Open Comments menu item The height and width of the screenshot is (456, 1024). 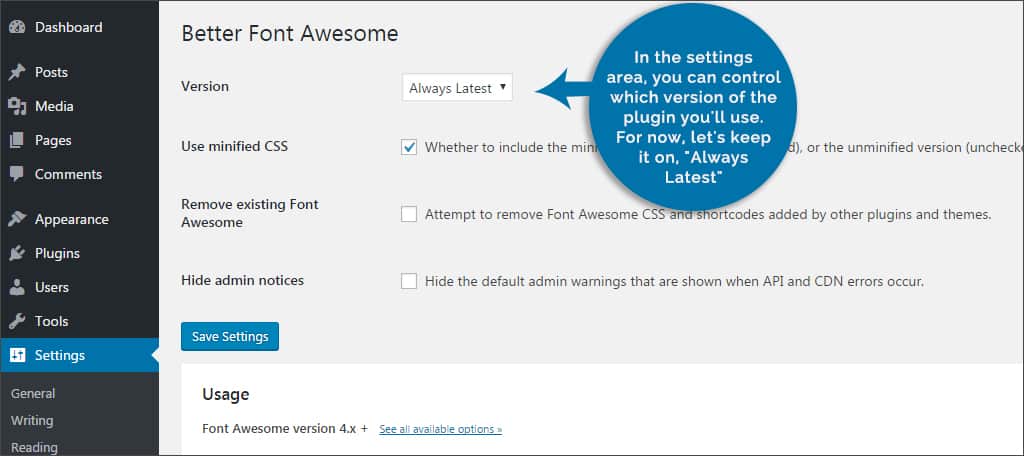point(68,174)
